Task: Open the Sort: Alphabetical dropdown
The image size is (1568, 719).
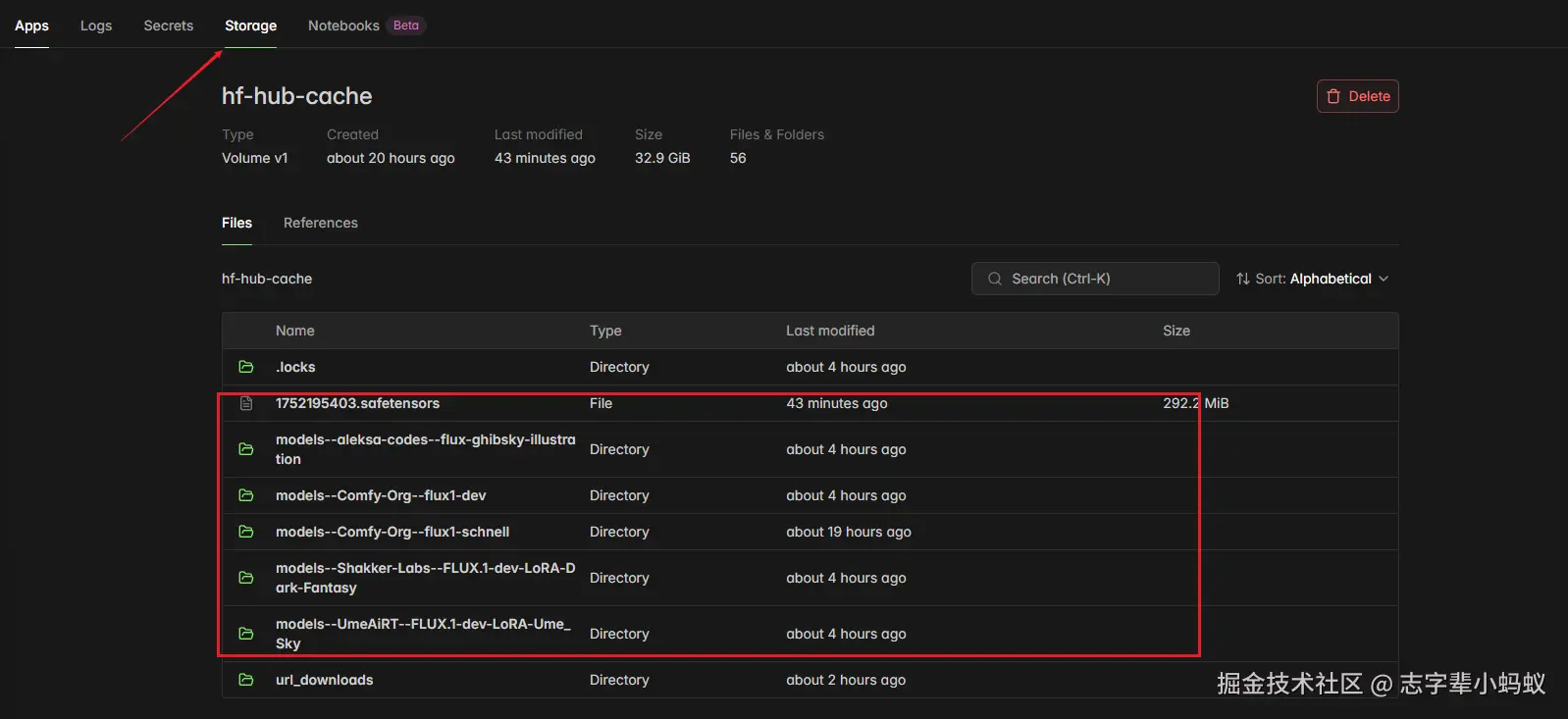Action: 1313,279
